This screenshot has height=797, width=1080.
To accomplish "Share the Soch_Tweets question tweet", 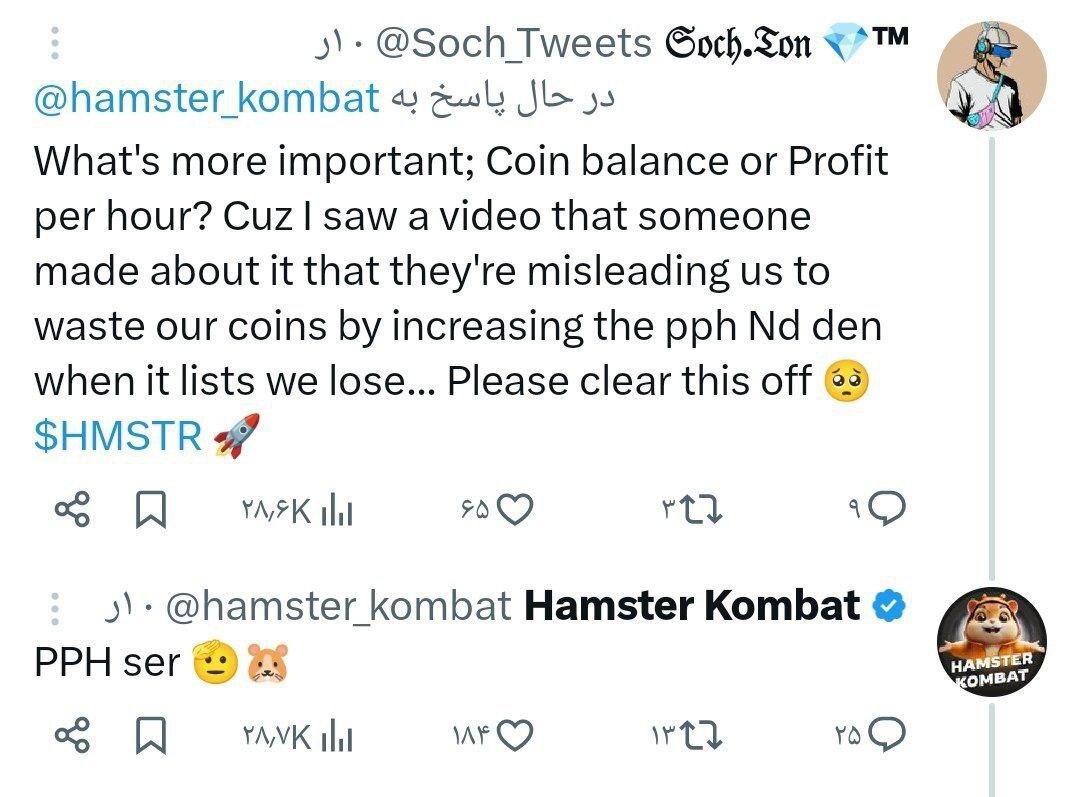I will click(x=71, y=512).
